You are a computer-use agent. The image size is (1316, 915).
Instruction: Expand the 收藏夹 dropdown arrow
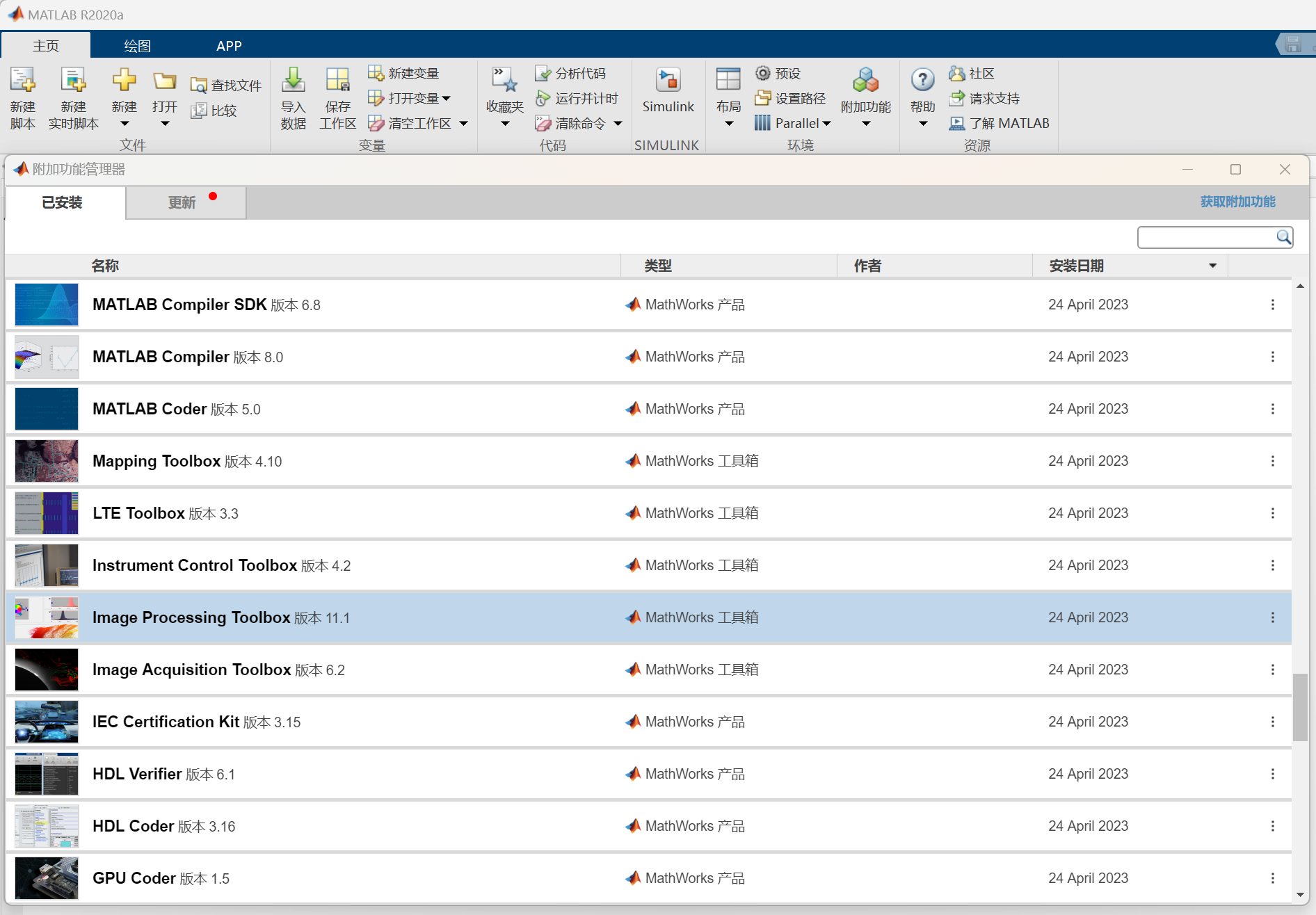pos(505,124)
